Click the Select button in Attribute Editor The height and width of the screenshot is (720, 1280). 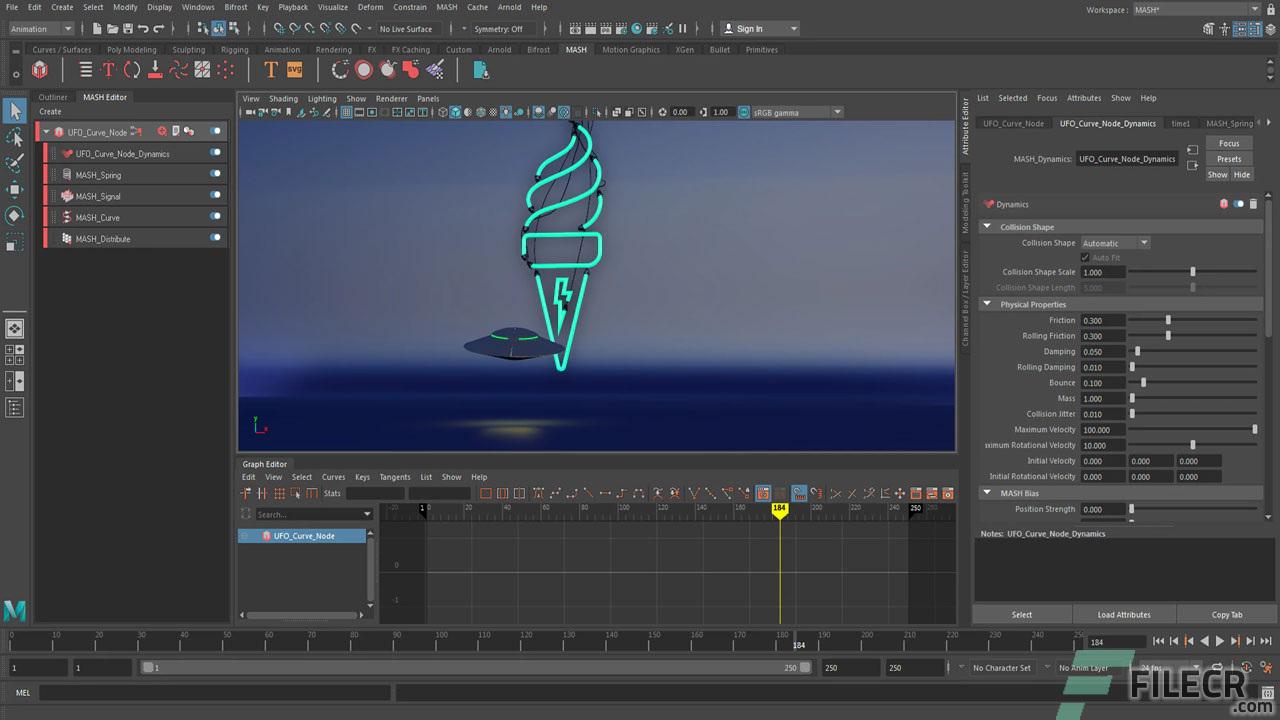pos(1022,614)
